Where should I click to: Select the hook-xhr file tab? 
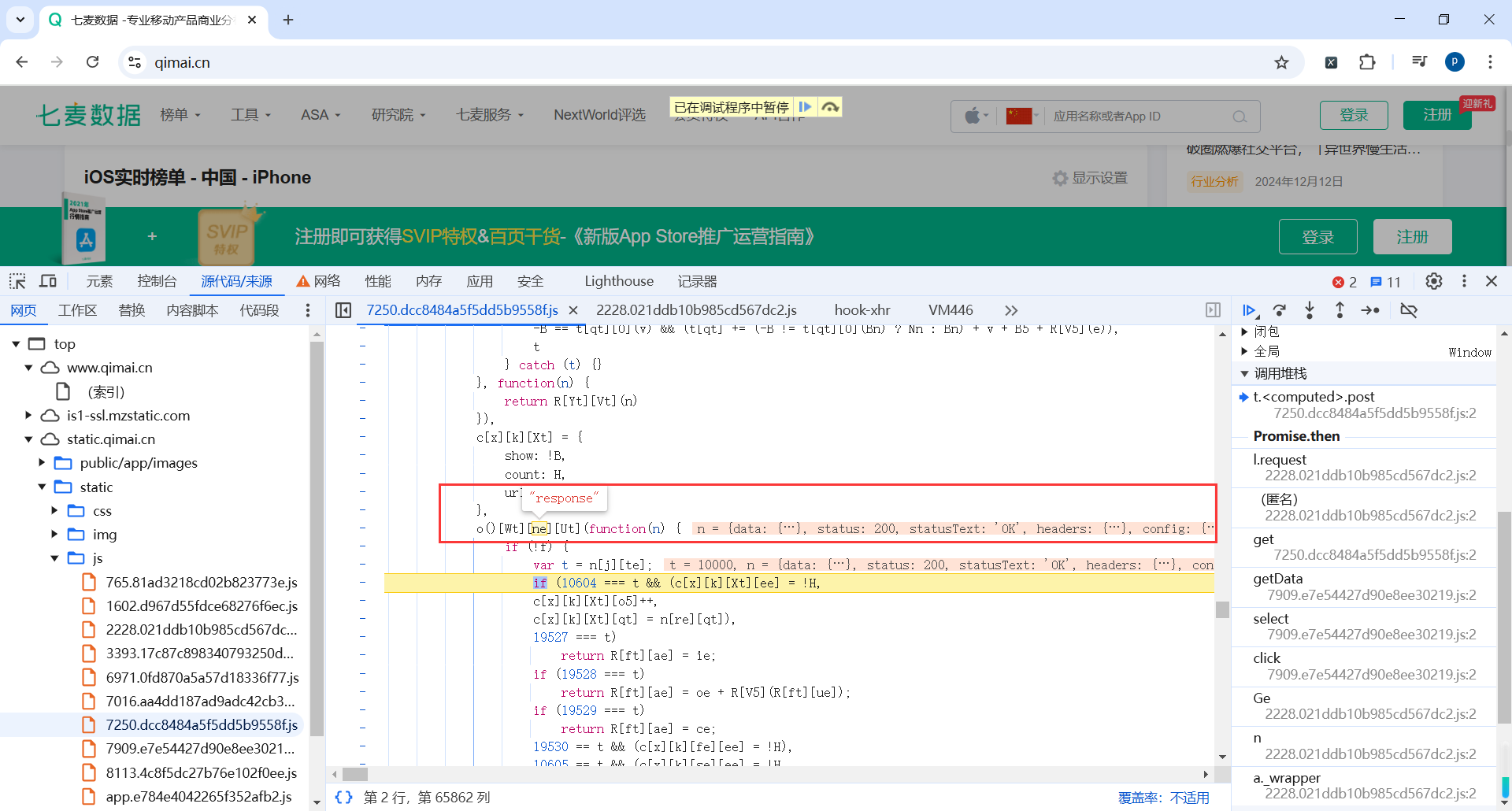click(862, 310)
